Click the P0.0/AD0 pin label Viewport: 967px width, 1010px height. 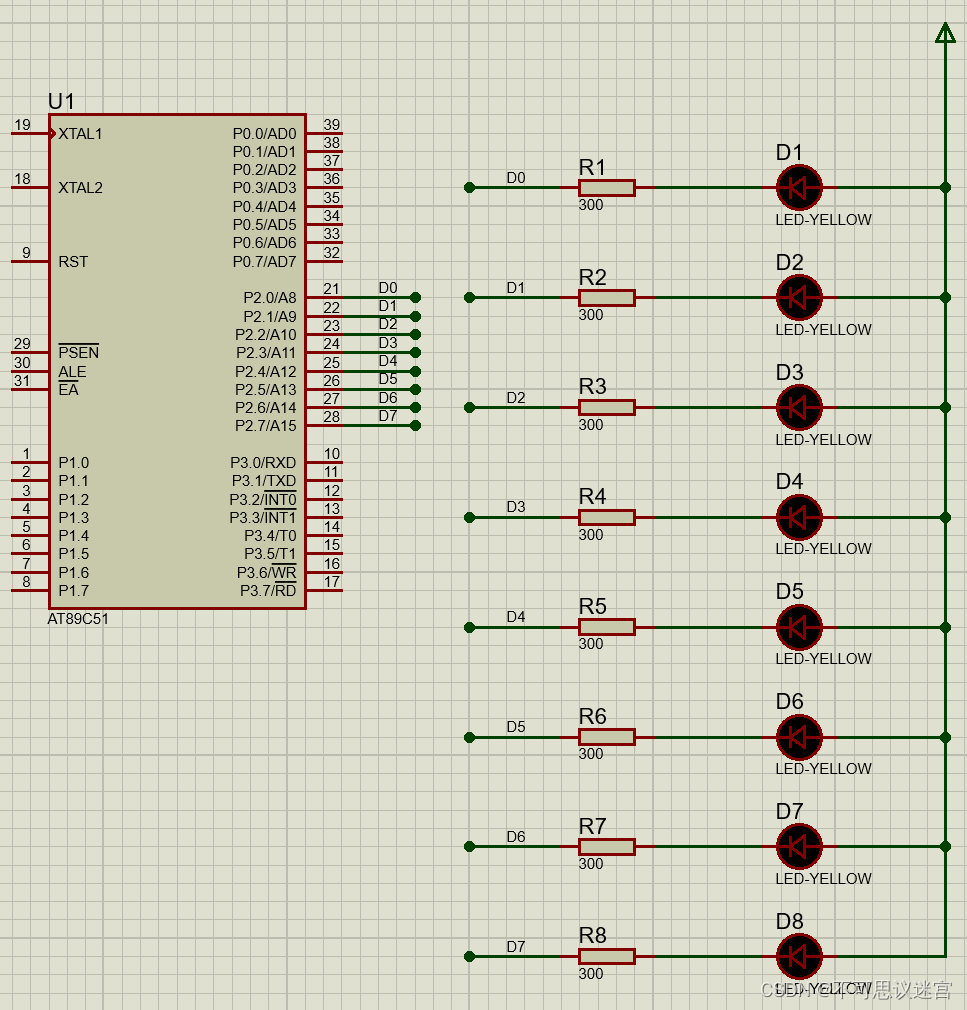click(264, 133)
